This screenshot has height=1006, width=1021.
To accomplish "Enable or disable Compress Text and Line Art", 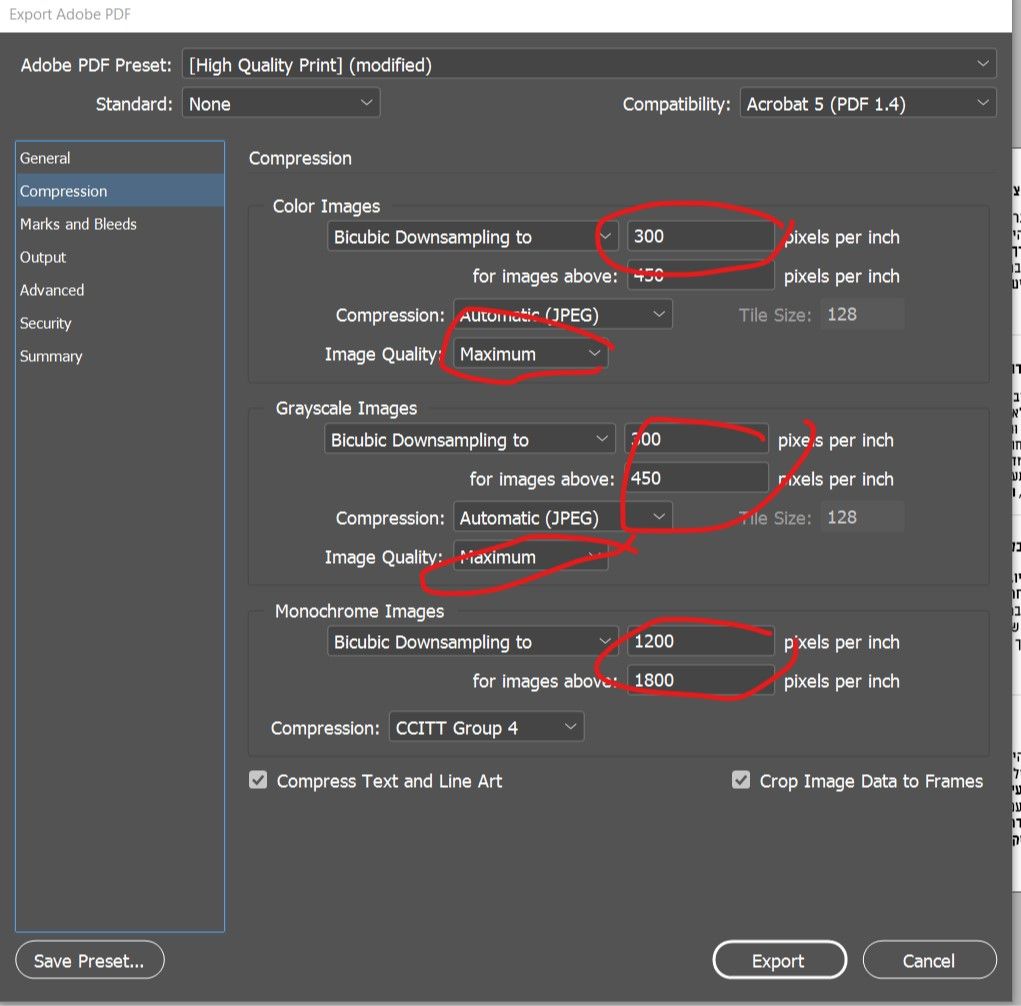I will 258,781.
